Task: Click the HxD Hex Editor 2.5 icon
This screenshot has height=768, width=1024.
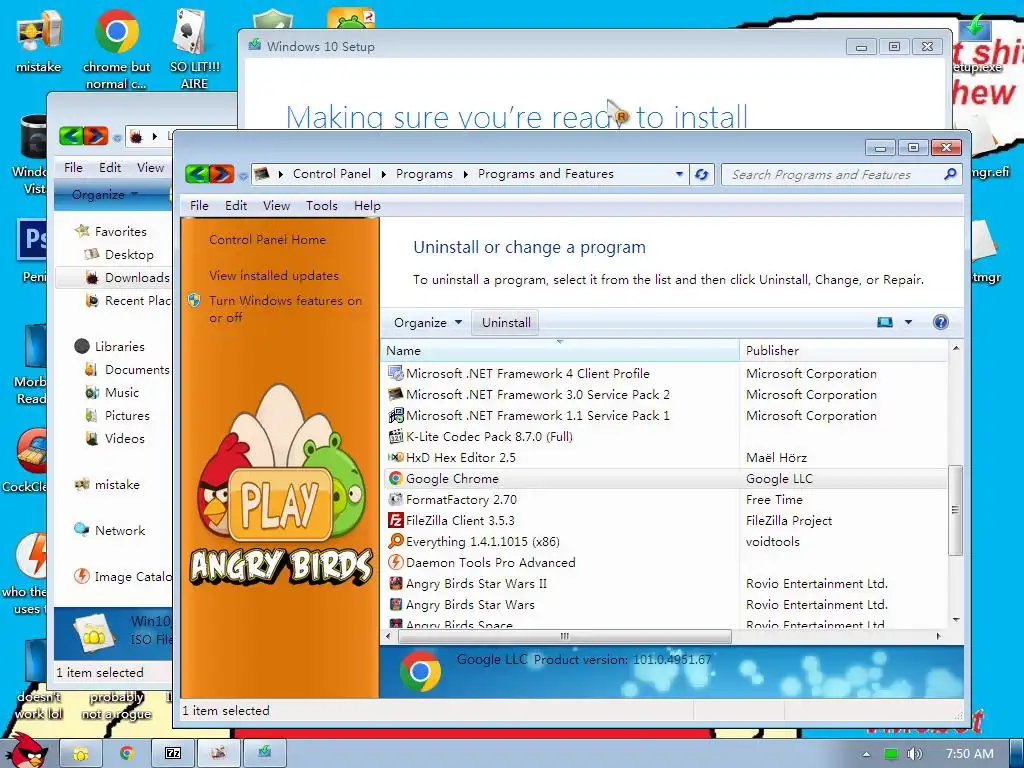Action: 395,458
